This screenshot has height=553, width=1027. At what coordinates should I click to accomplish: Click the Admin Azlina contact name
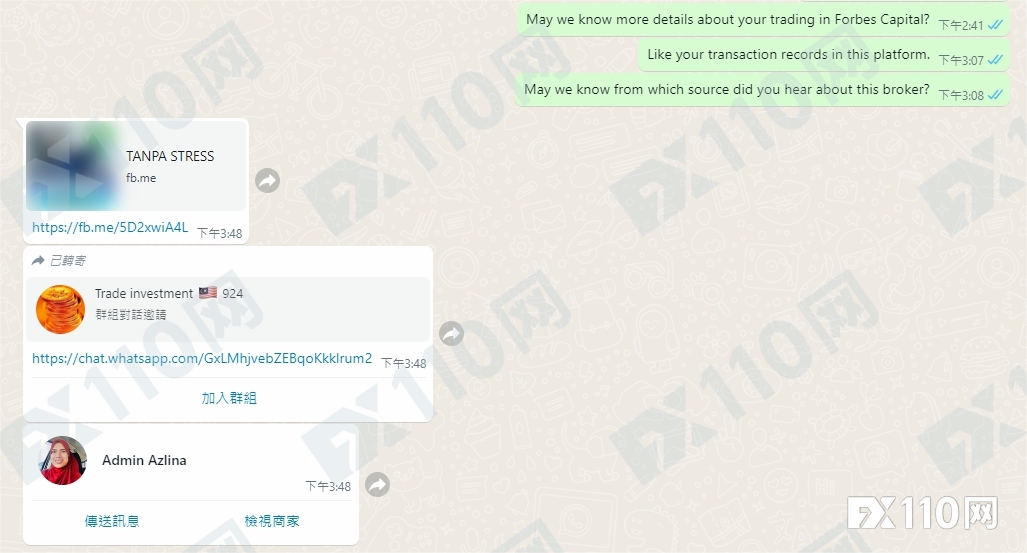click(x=144, y=461)
